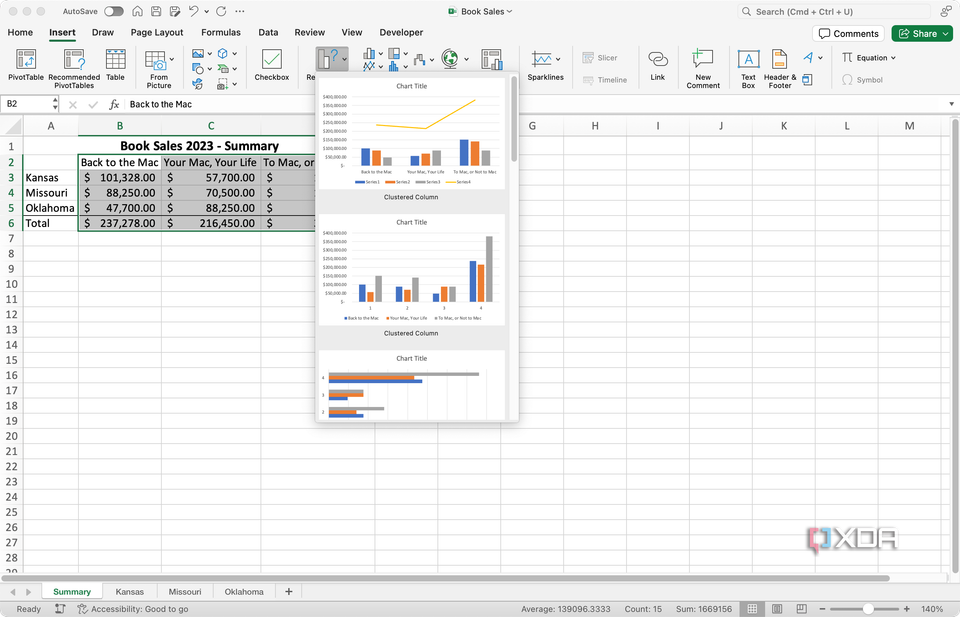The height and width of the screenshot is (617, 960).
Task: Toggle AutoSave on
Action: (x=113, y=10)
